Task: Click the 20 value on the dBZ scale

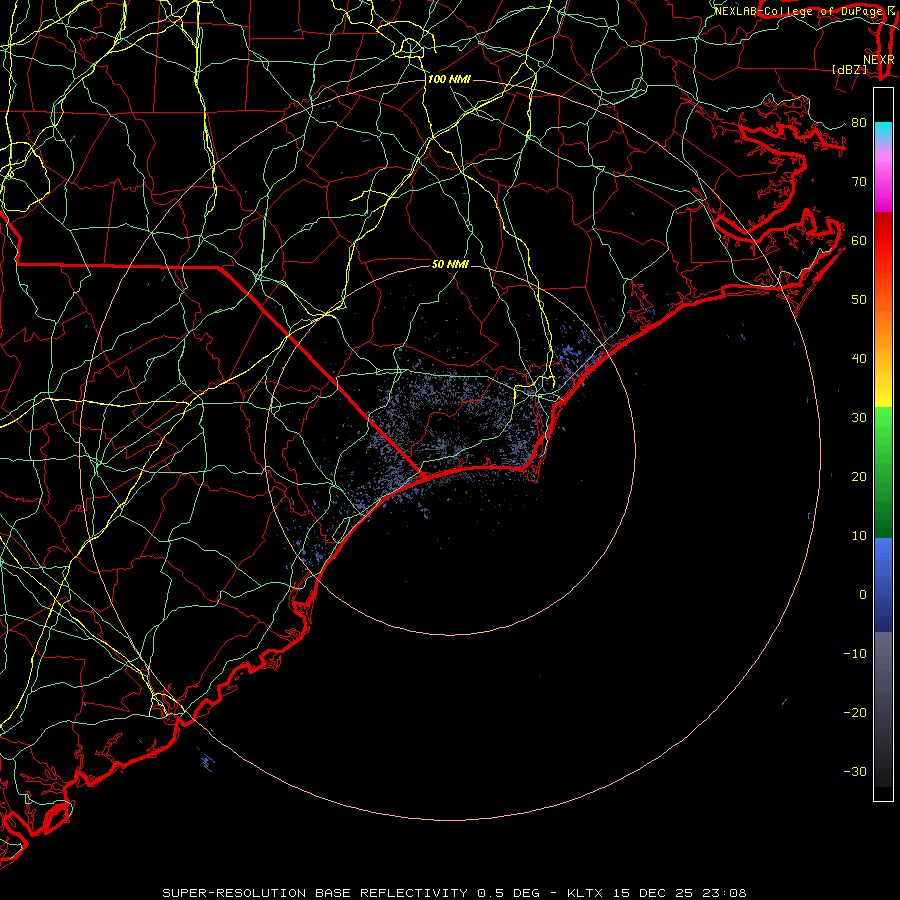Action: [859, 477]
